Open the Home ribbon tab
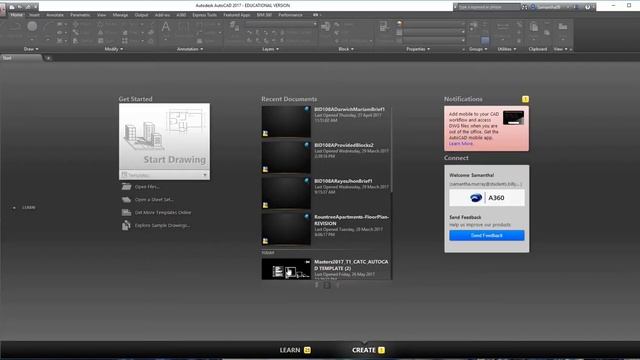 pos(17,15)
